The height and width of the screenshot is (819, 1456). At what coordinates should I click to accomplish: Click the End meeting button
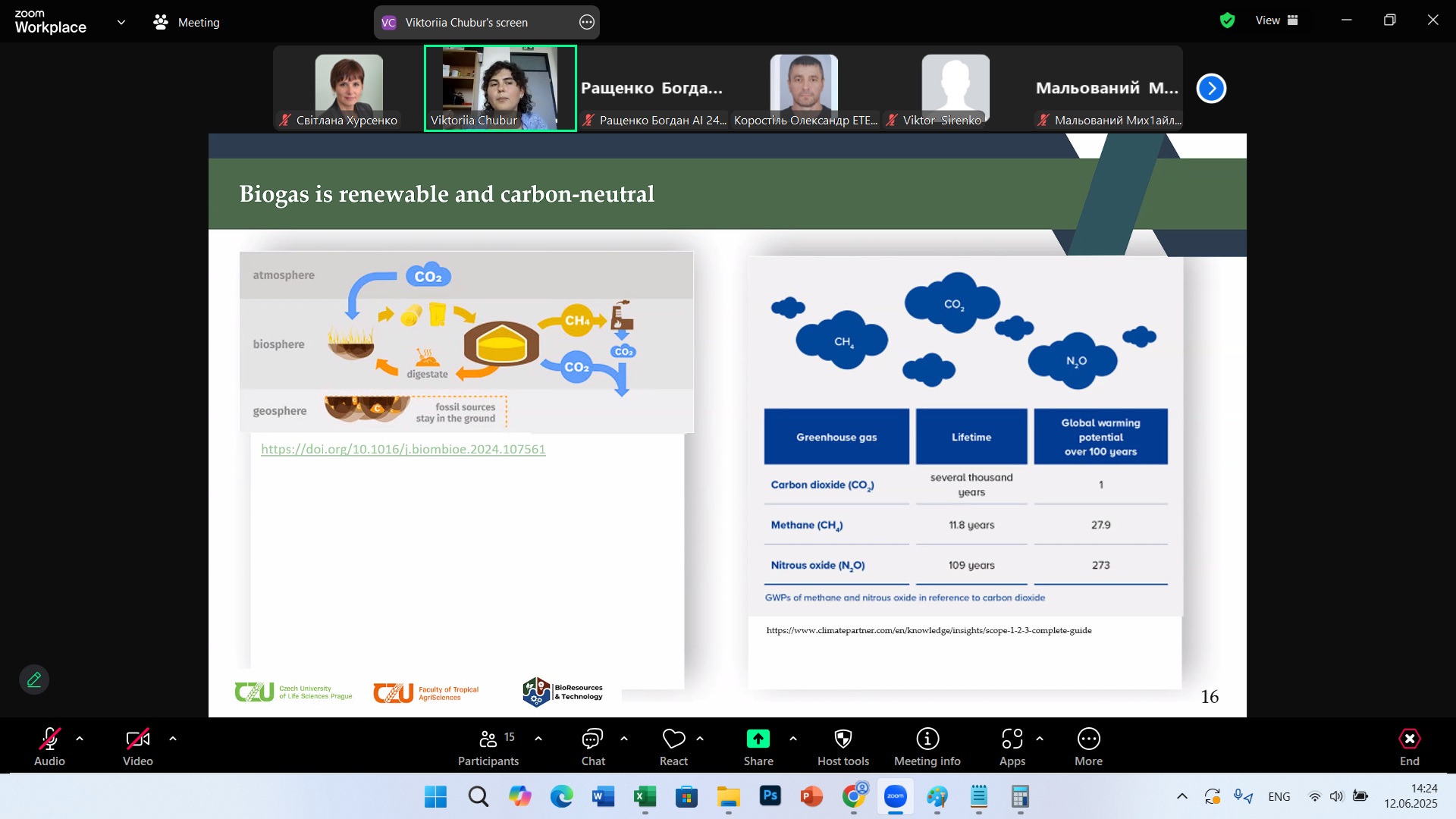(x=1409, y=747)
